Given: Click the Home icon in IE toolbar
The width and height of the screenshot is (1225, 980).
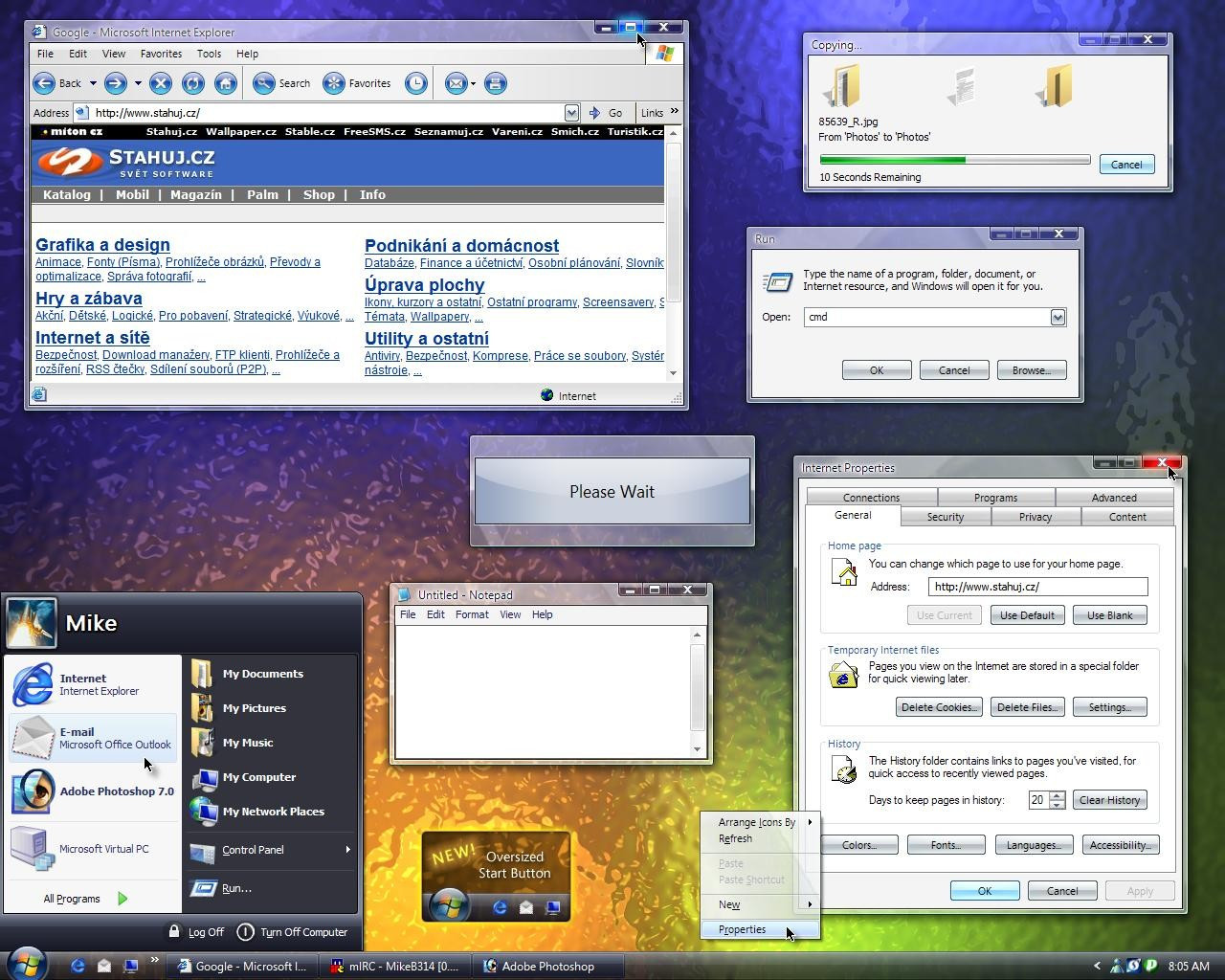Looking at the screenshot, I should tap(225, 83).
